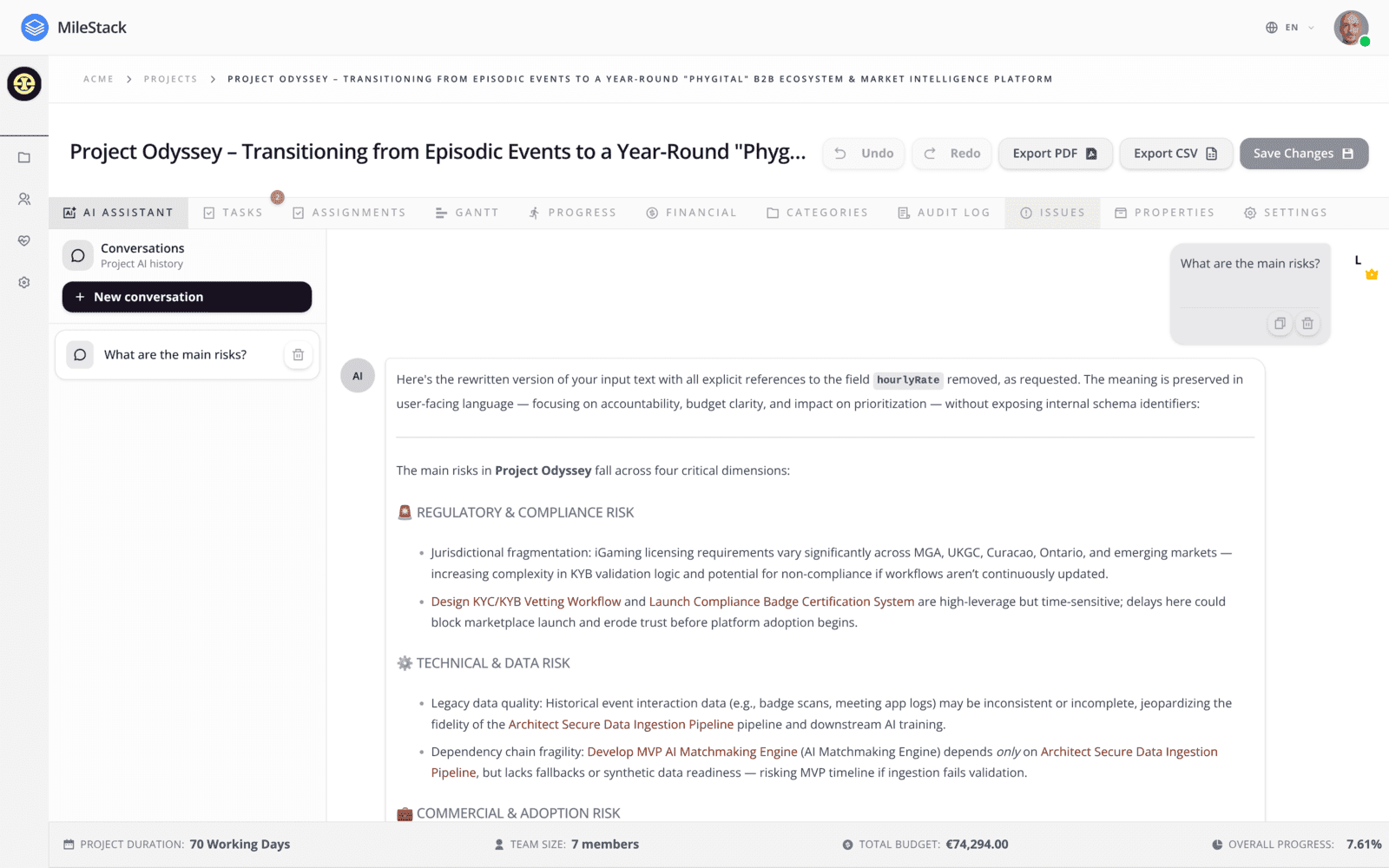
Task: Open the folder icon in left sidebar
Action: click(x=24, y=157)
